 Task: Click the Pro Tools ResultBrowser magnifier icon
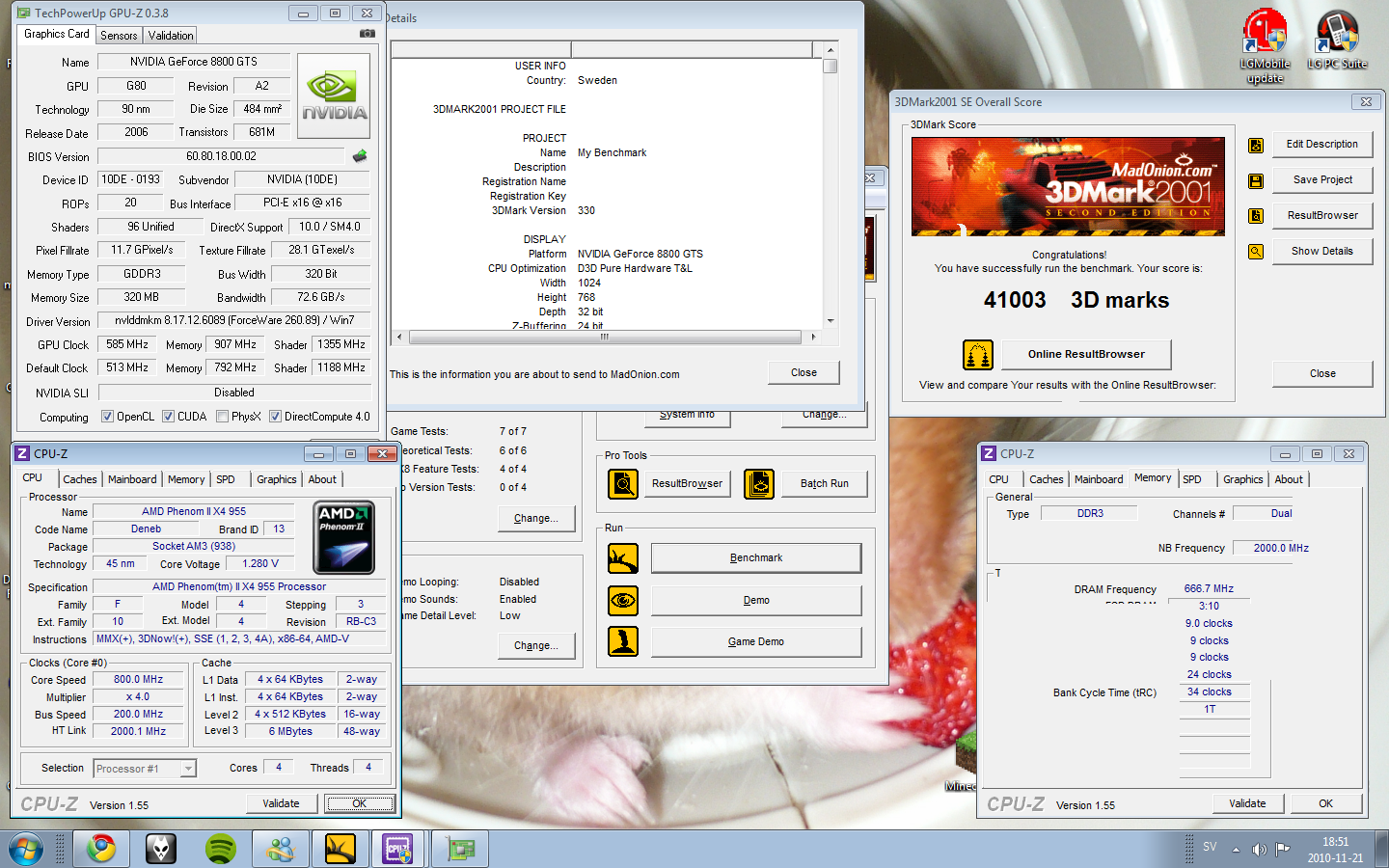click(623, 484)
